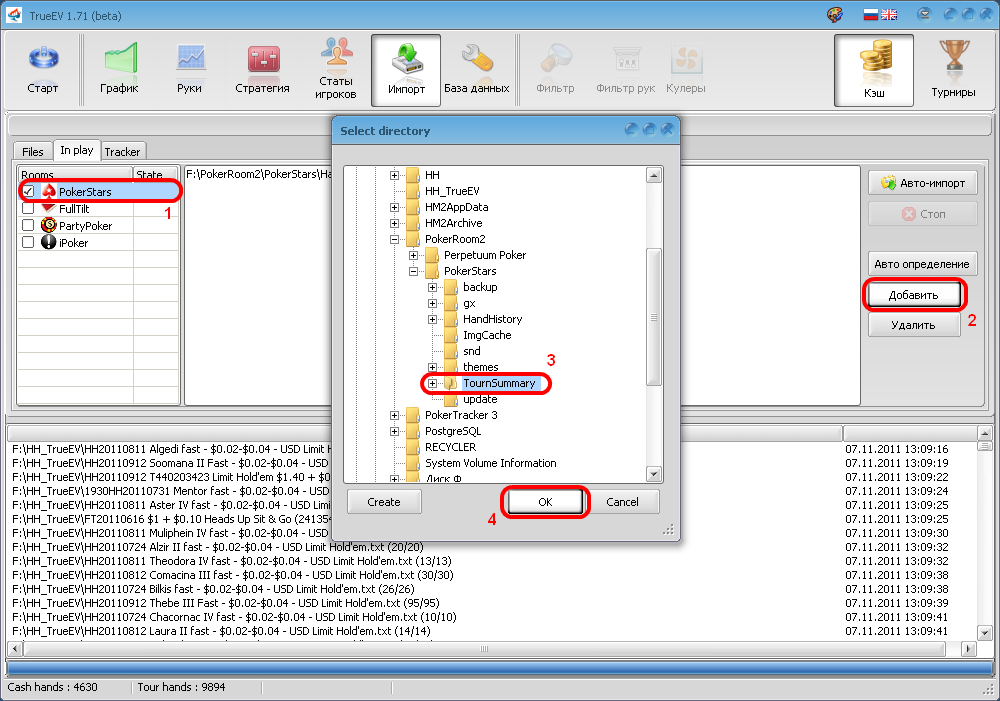
Task: Check the PartyPoker room checkbox
Action: 28,225
